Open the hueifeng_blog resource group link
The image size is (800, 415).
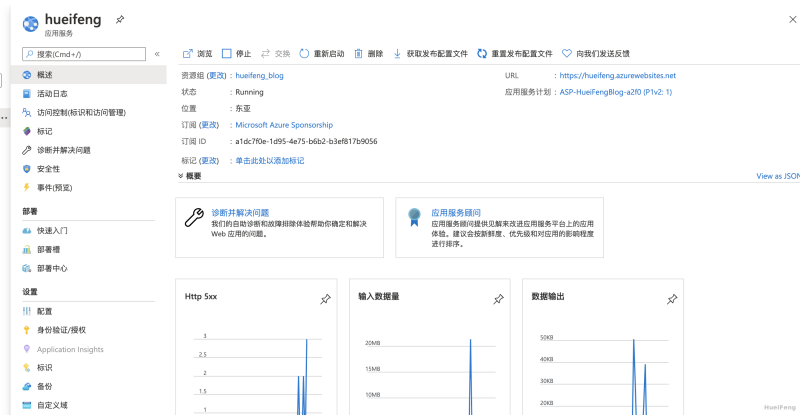click(x=259, y=76)
